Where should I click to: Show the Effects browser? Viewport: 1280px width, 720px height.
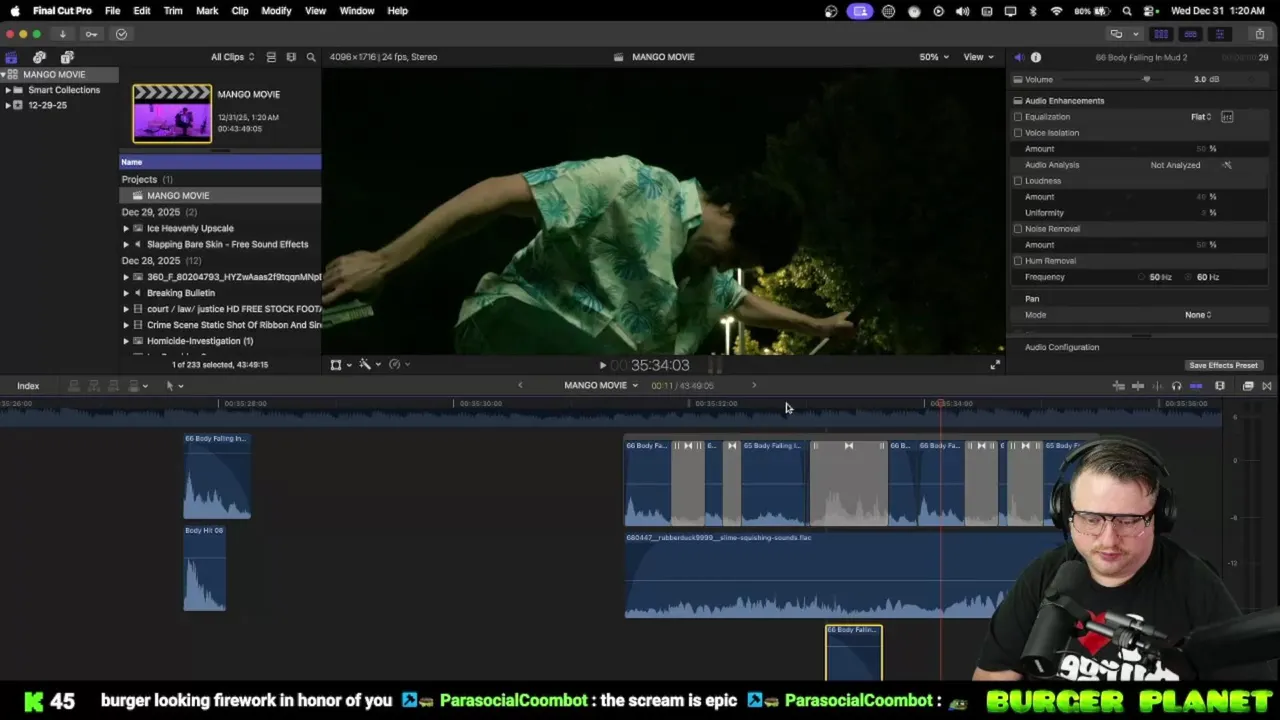(1248, 386)
